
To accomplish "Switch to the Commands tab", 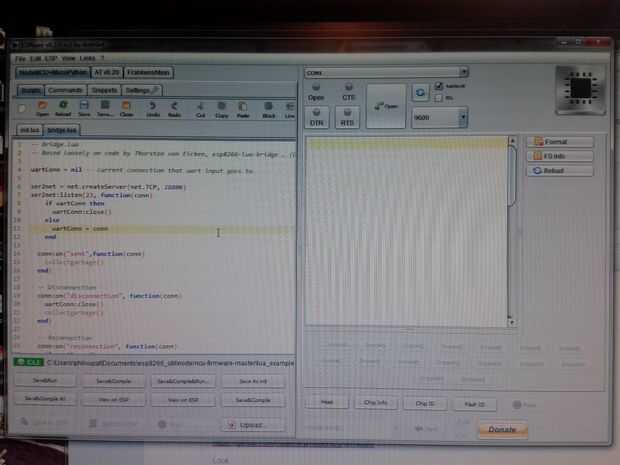I will click(x=65, y=91).
